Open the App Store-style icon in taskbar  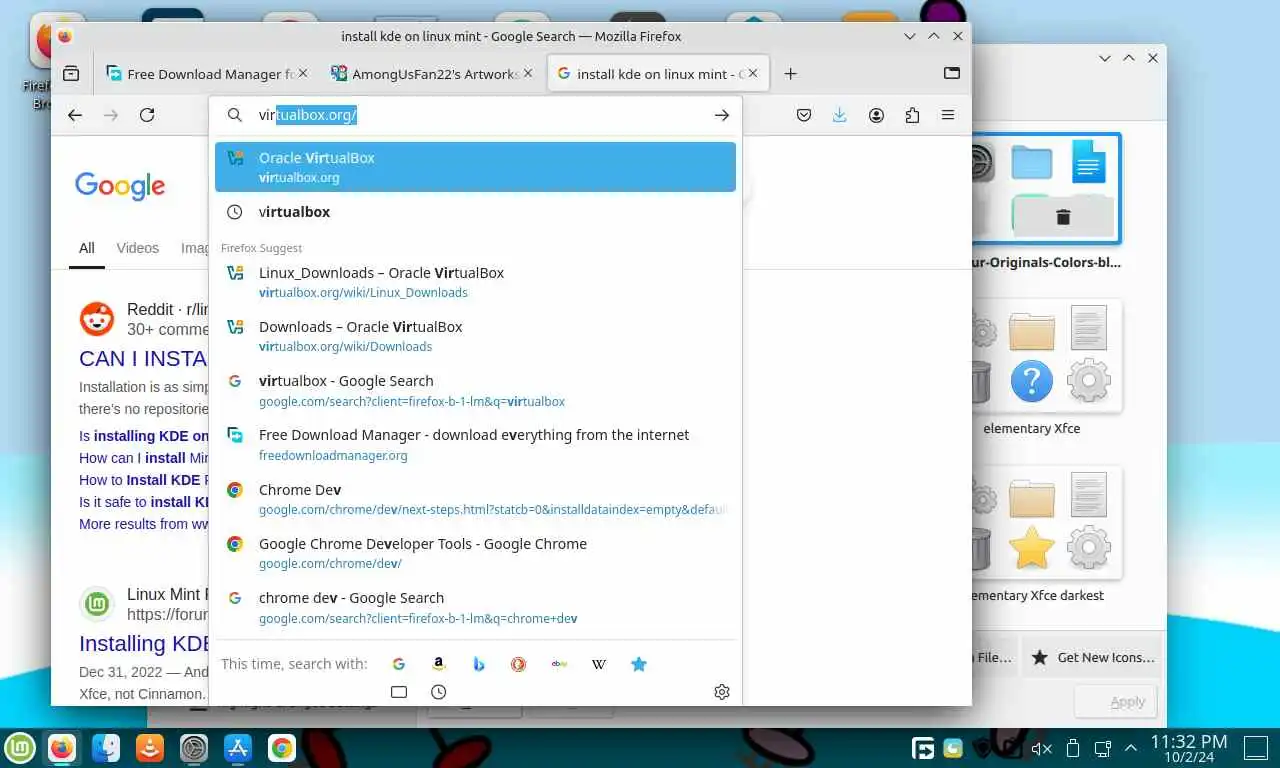[x=238, y=748]
